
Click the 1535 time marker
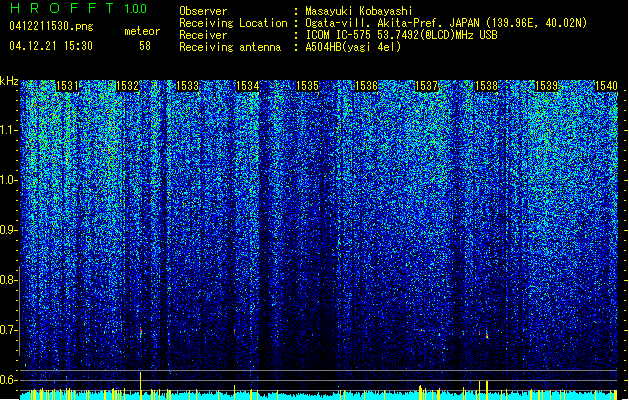coord(307,86)
